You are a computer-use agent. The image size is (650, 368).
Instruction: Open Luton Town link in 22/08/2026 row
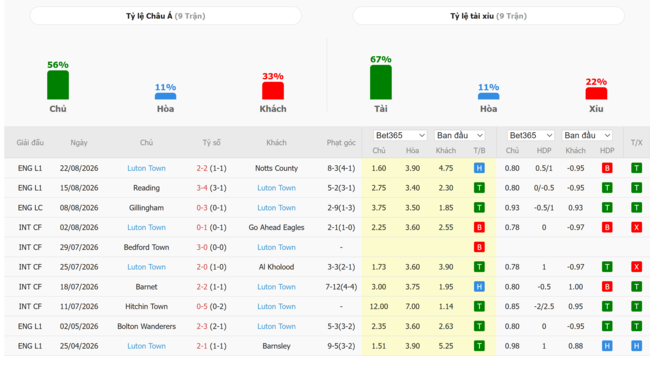146,168
